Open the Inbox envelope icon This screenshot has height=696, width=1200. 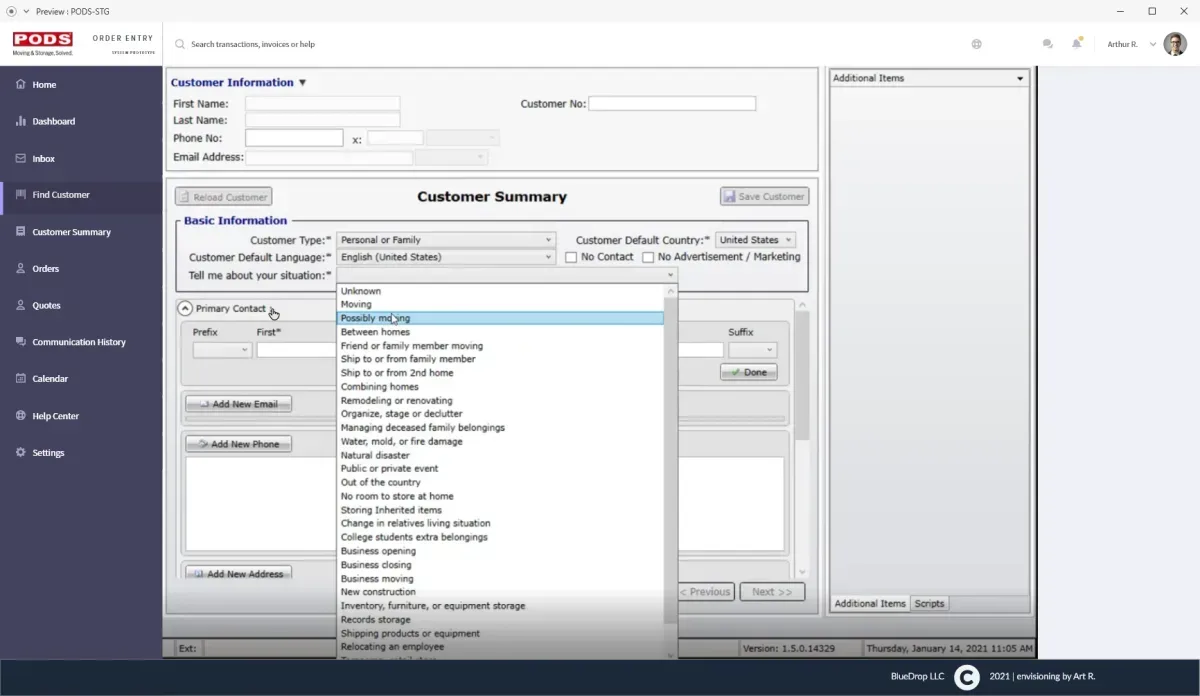pyautogui.click(x=21, y=158)
